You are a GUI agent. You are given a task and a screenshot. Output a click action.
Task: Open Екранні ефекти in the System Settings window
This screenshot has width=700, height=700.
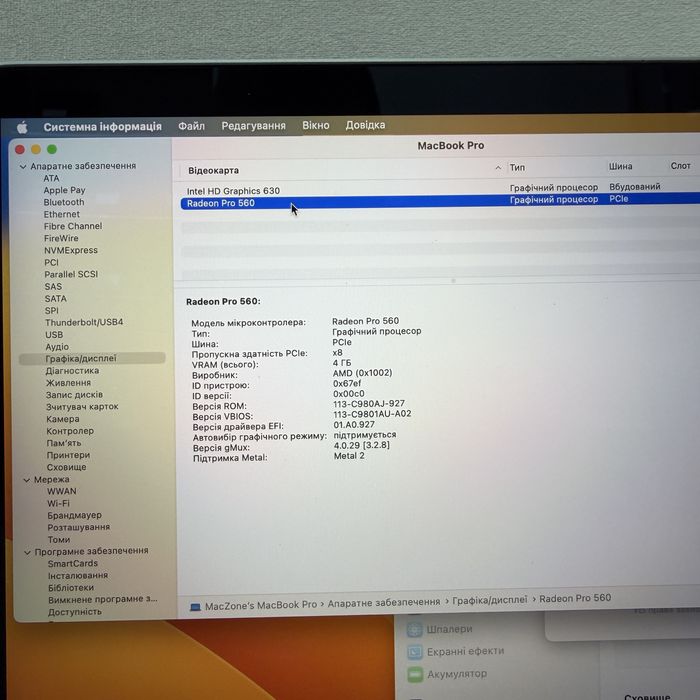tap(465, 652)
